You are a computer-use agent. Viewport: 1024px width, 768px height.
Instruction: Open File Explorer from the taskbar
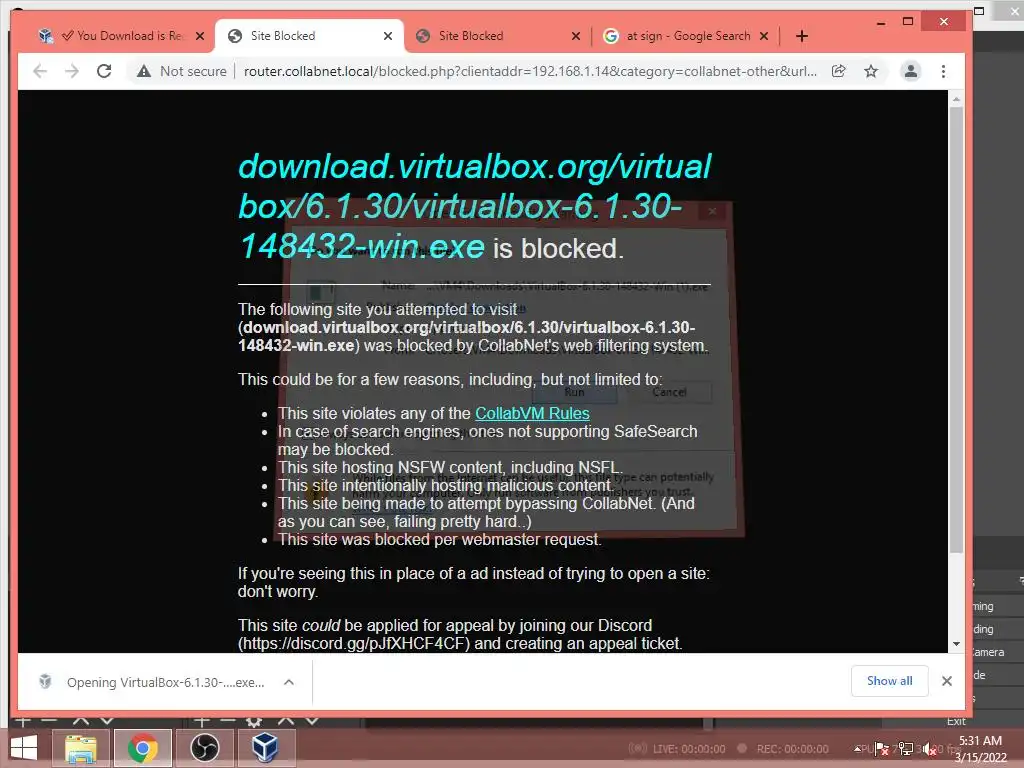(x=80, y=748)
